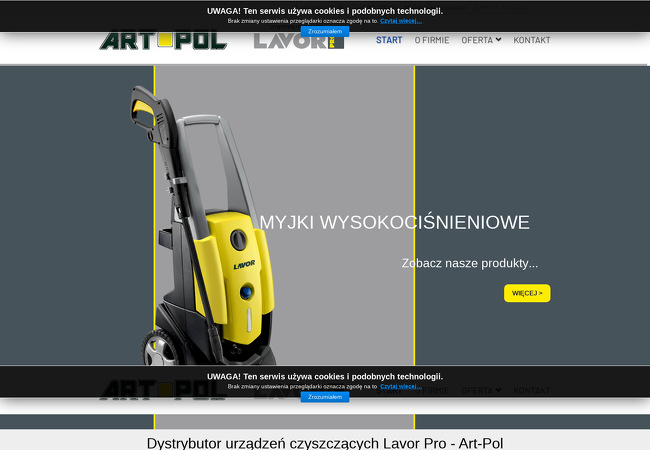The image size is (650, 450).
Task: Accept cookies with the top Zrozumiałem button
Action: (x=325, y=31)
